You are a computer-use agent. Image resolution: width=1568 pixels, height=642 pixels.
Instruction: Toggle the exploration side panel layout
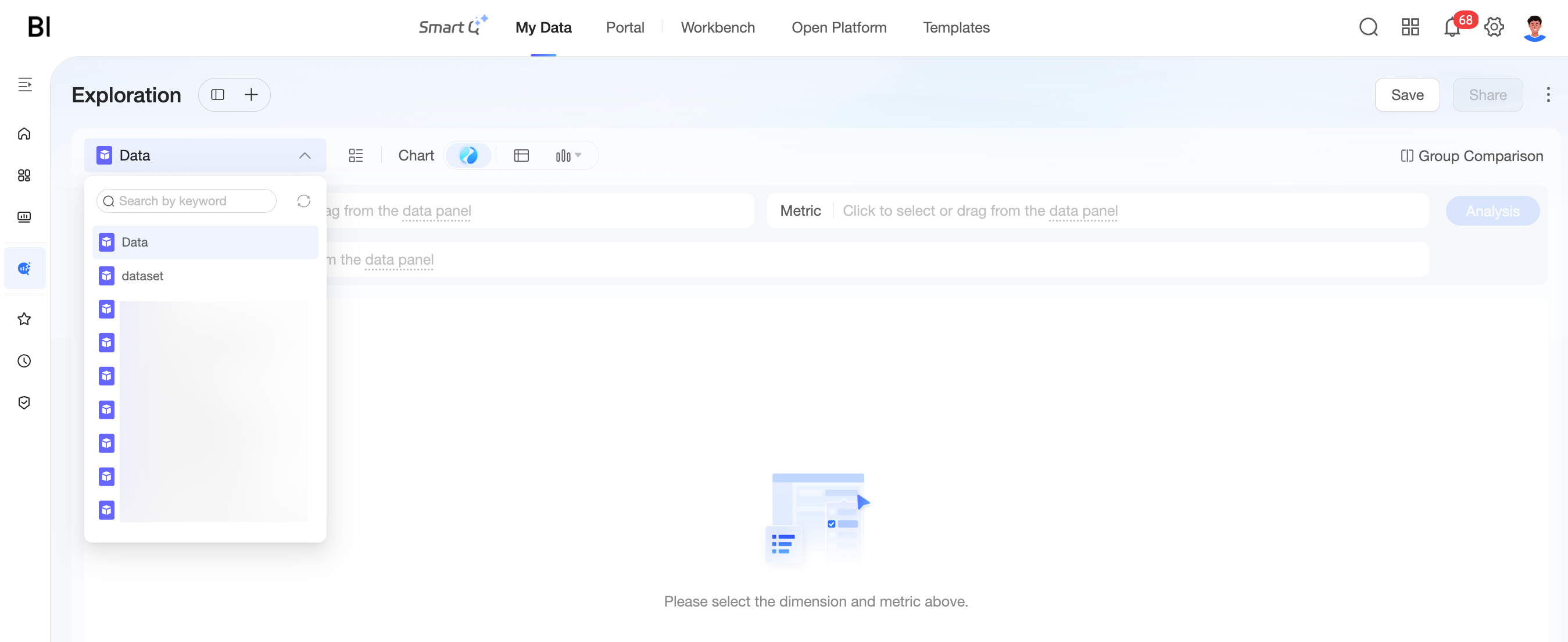coord(217,95)
